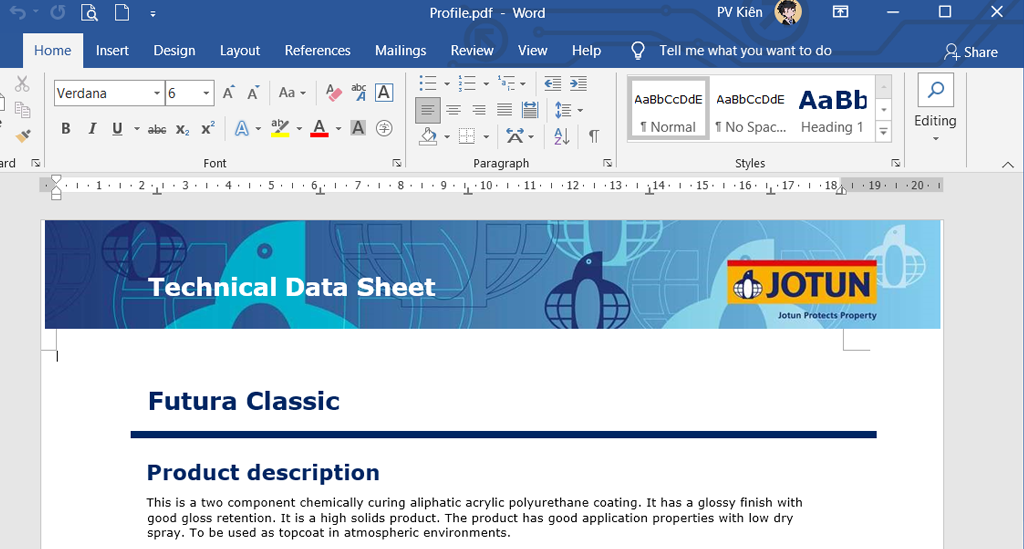This screenshot has height=549, width=1024.
Task: Open Print Preview from quick access toolbar
Action: click(x=89, y=12)
